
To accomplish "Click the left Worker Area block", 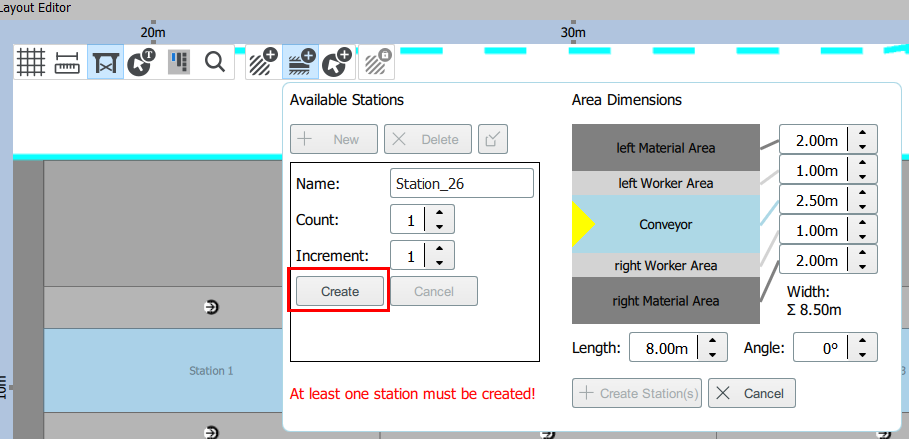I will point(666,183).
